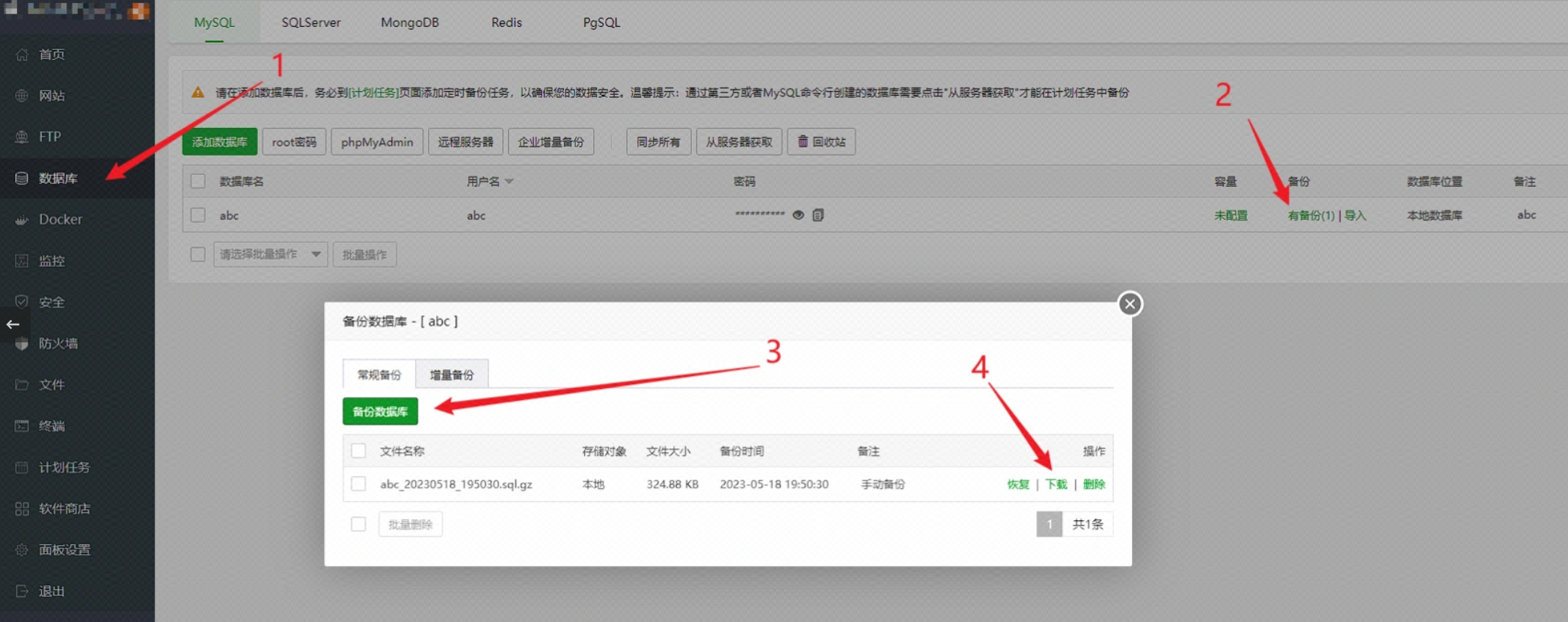Switch to the MongoDB tab
The width and height of the screenshot is (1568, 622).
(409, 22)
